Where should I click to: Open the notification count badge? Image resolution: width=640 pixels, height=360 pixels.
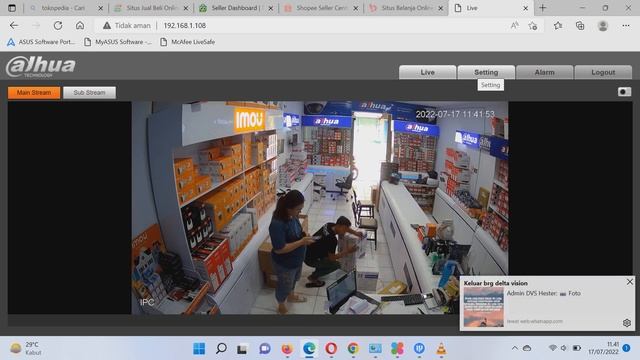(x=626, y=348)
